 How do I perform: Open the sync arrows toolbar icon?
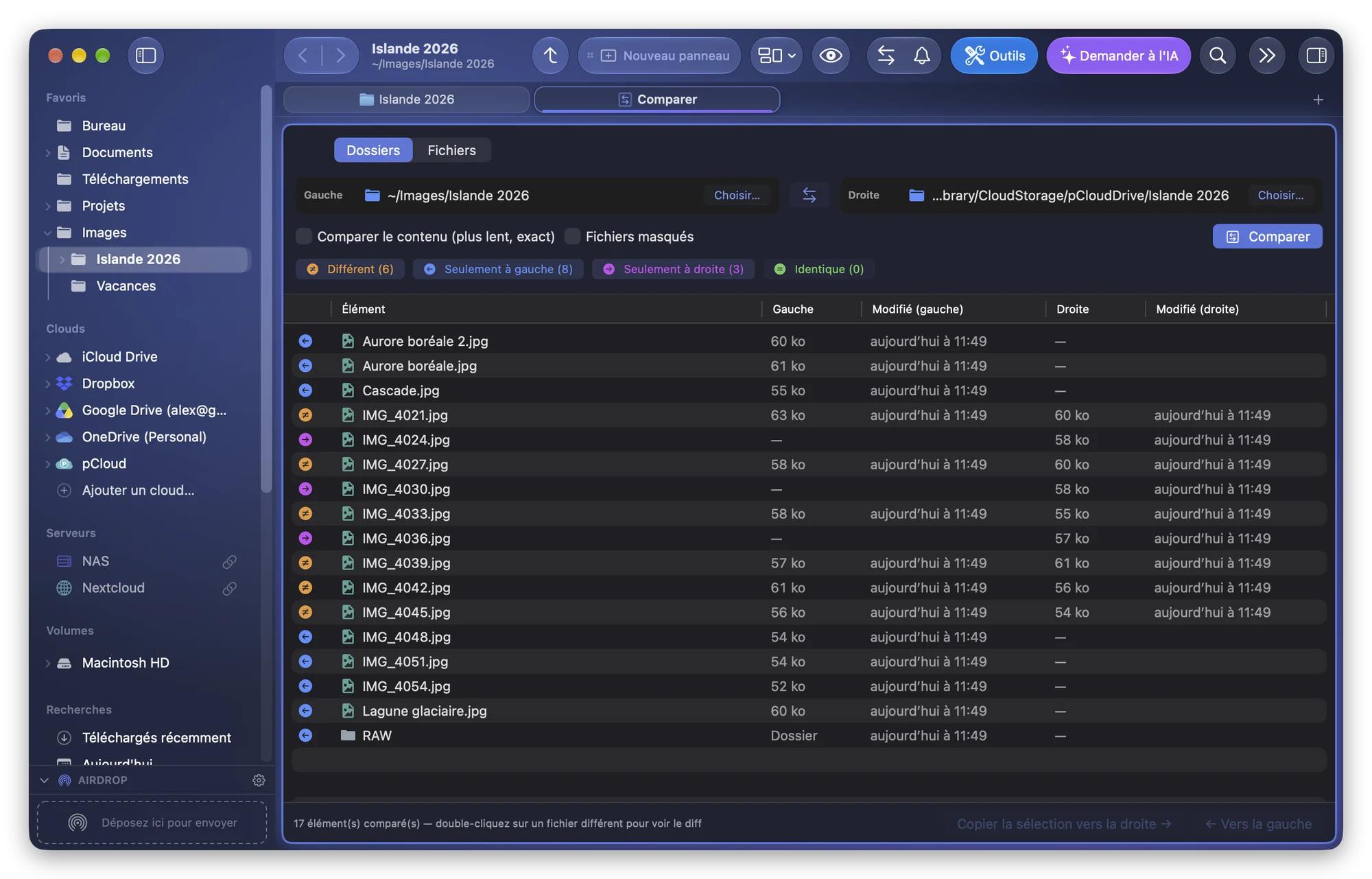[886, 56]
